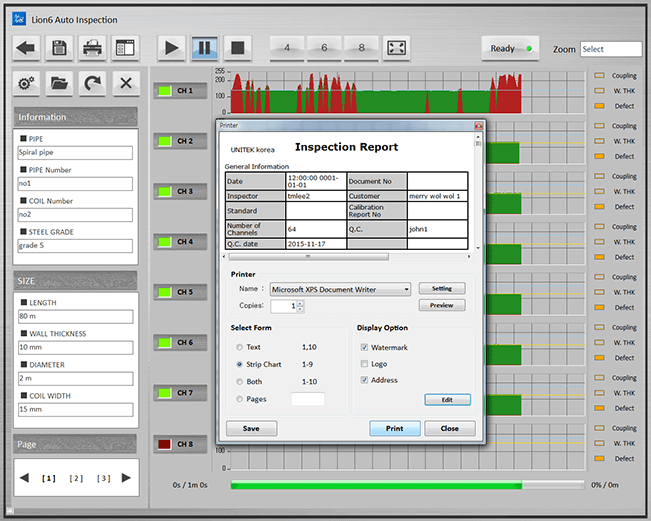651x521 pixels.
Task: Click the X clear icon in left panel
Action: tap(126, 84)
